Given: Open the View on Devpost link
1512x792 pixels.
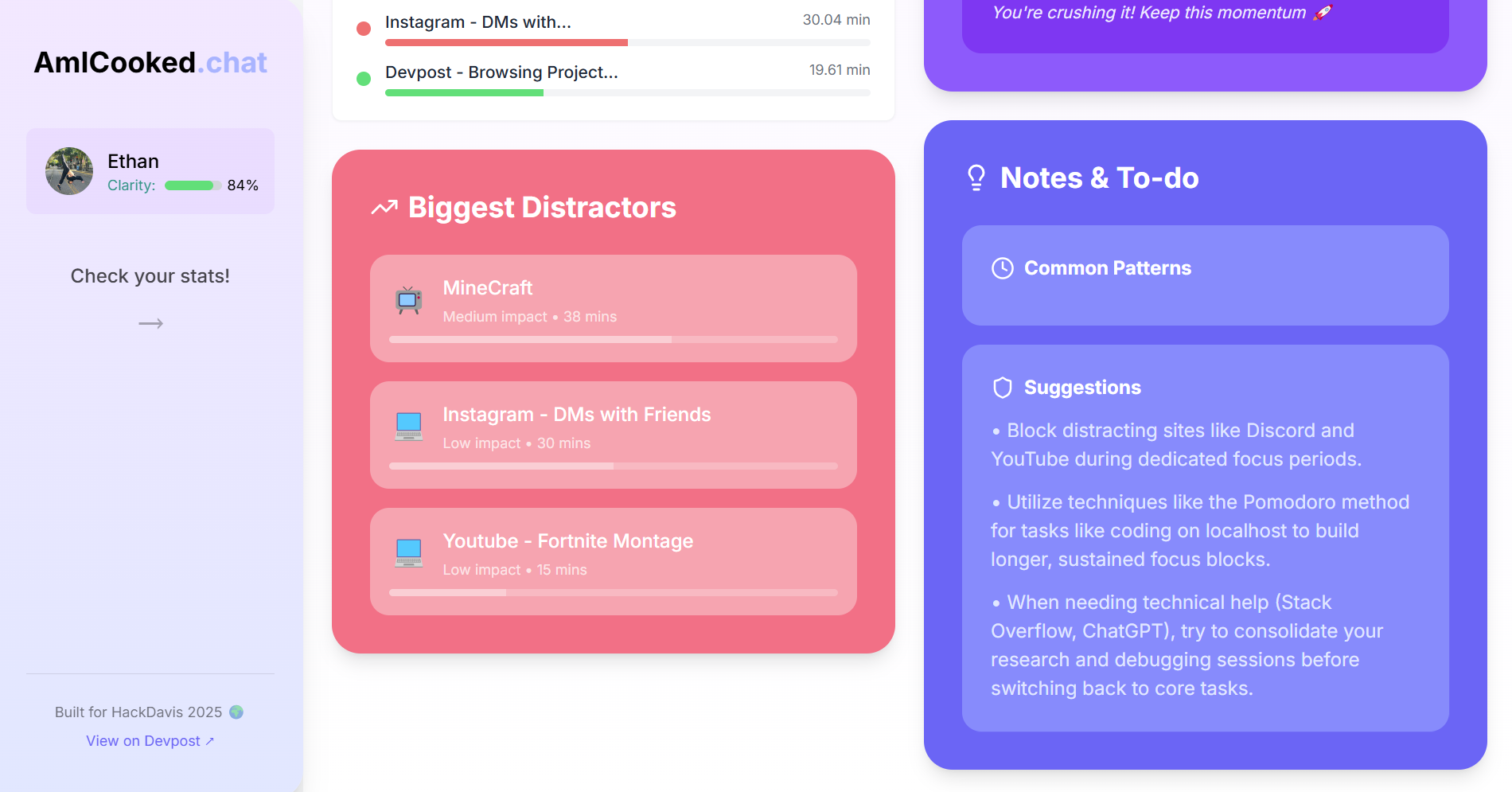Looking at the screenshot, I should pos(150,741).
